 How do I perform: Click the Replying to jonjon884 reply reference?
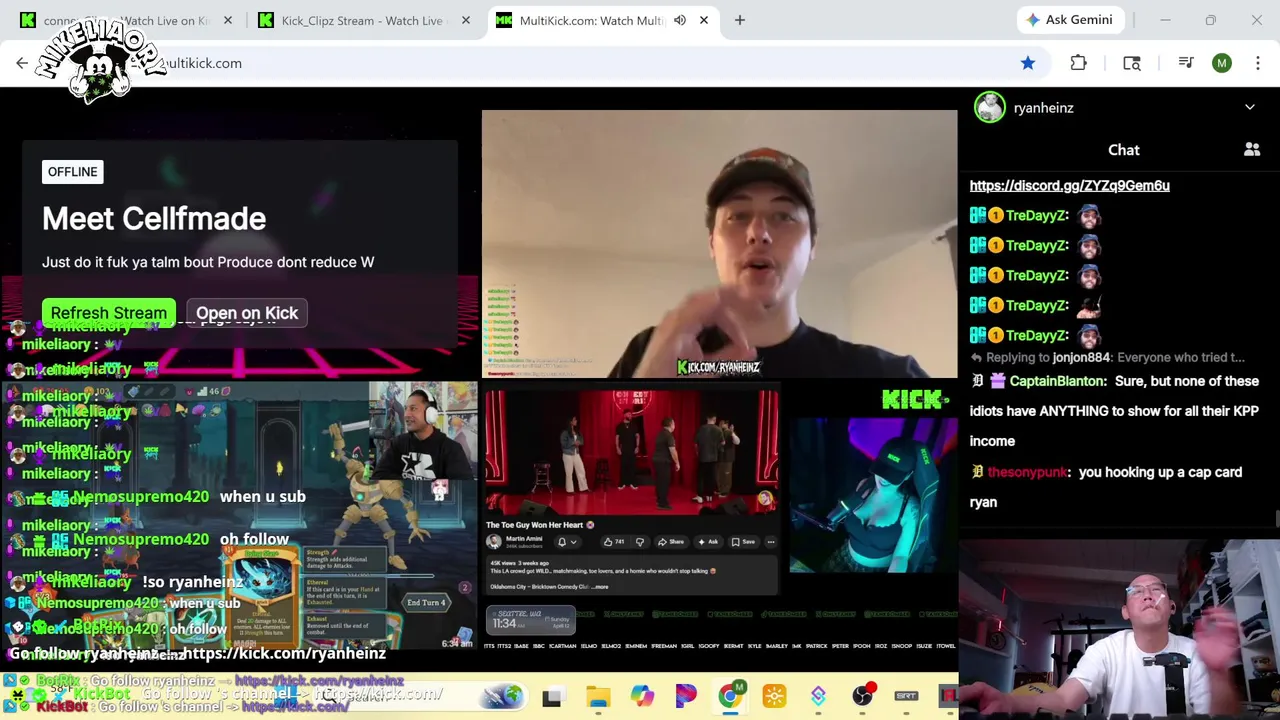click(x=1107, y=357)
